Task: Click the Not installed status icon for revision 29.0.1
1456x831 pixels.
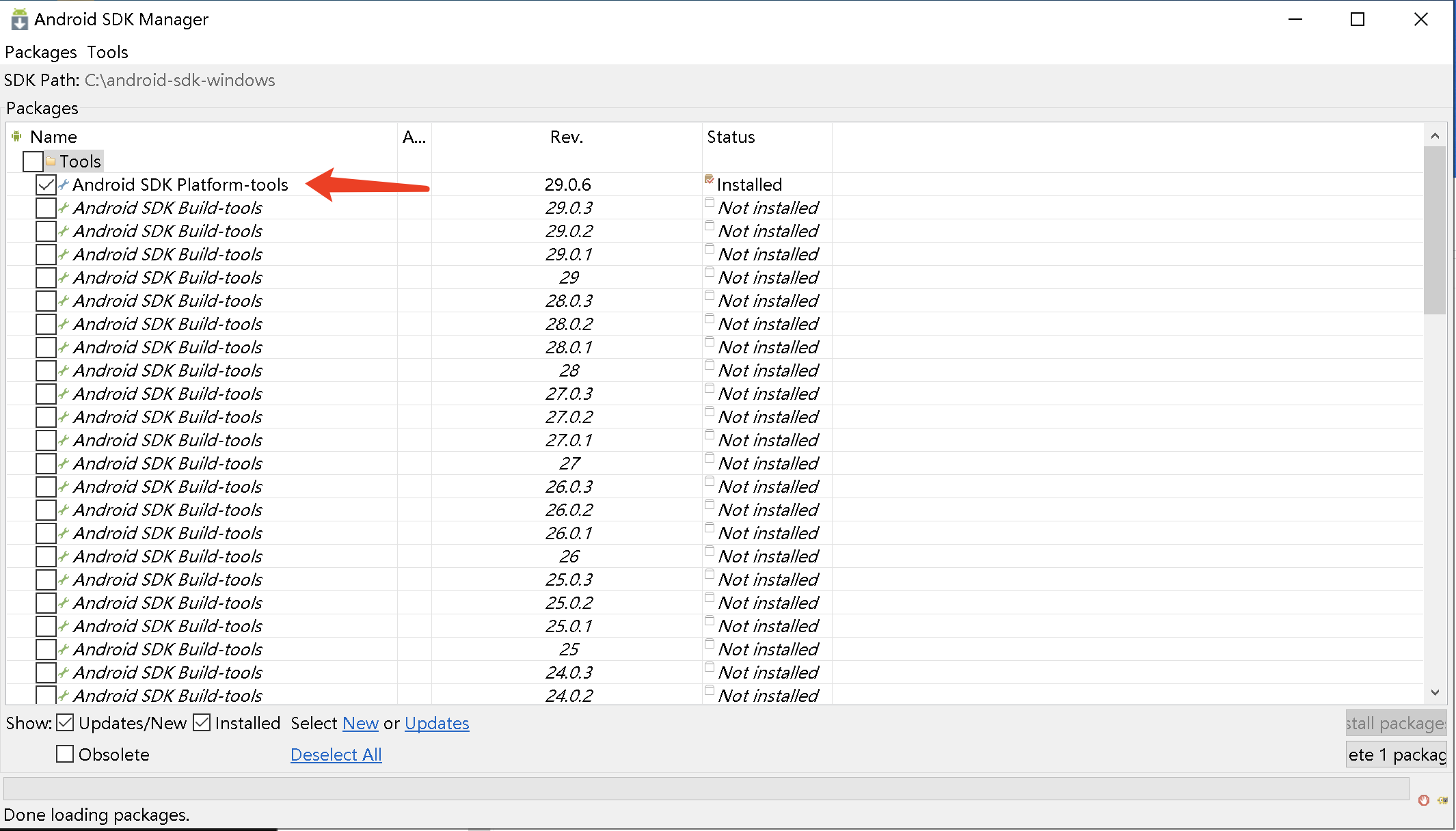Action: click(x=710, y=249)
